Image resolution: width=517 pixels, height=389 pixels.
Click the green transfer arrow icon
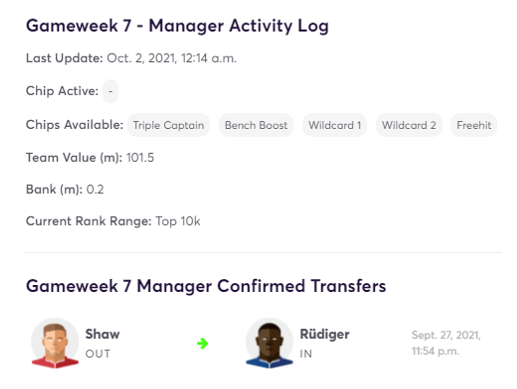tap(202, 343)
